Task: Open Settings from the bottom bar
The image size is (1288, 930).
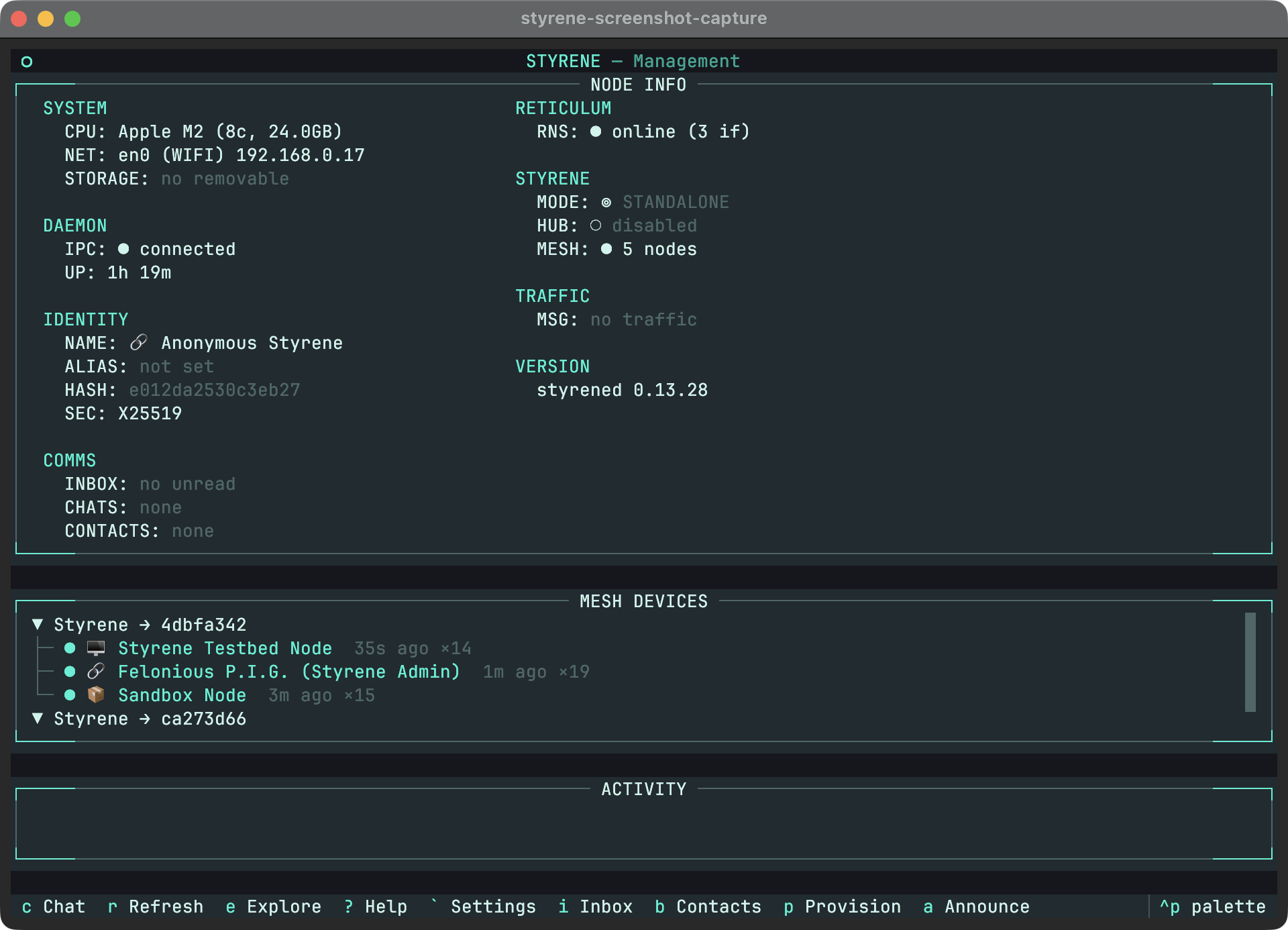Action: (x=492, y=906)
